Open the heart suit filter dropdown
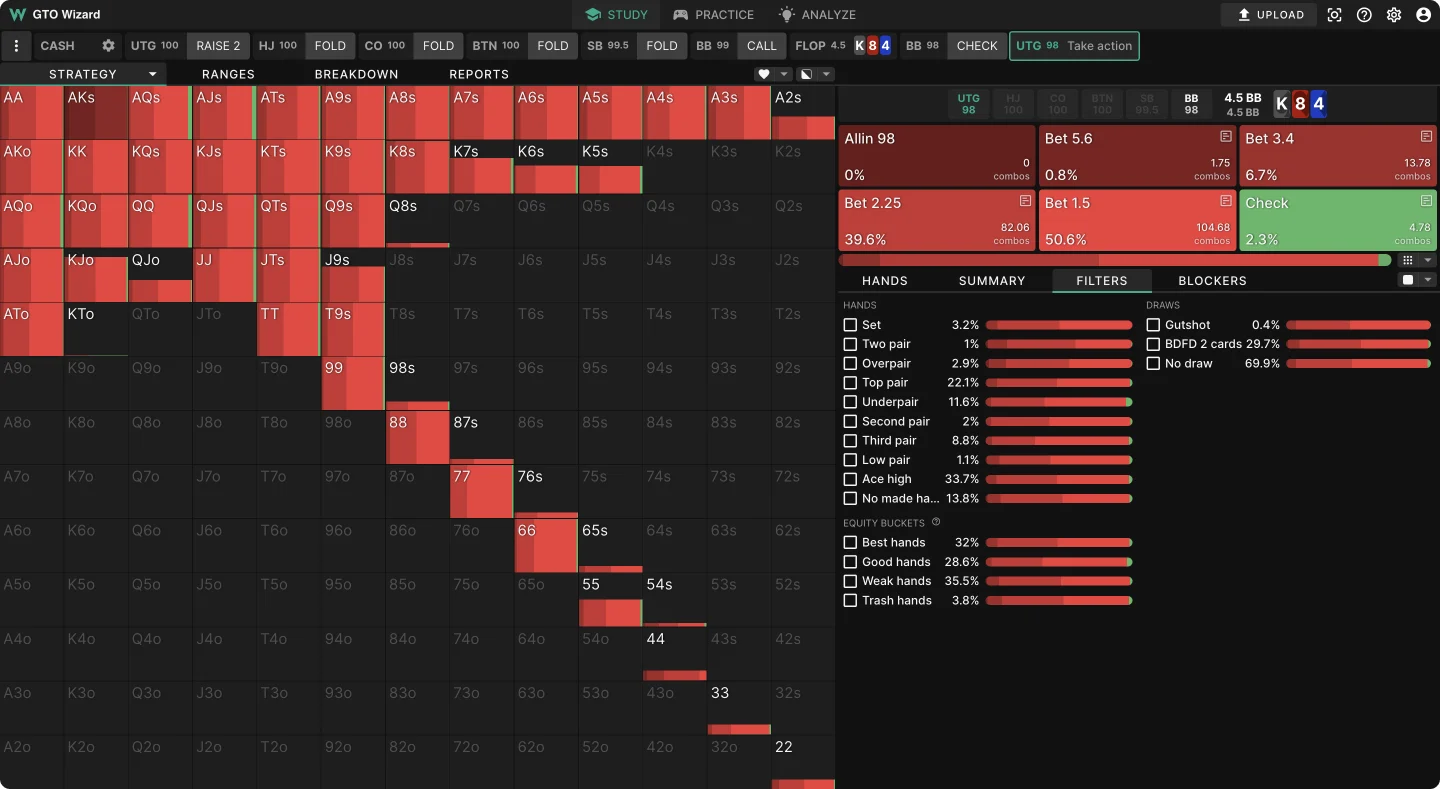The image size is (1440, 789). 772,74
